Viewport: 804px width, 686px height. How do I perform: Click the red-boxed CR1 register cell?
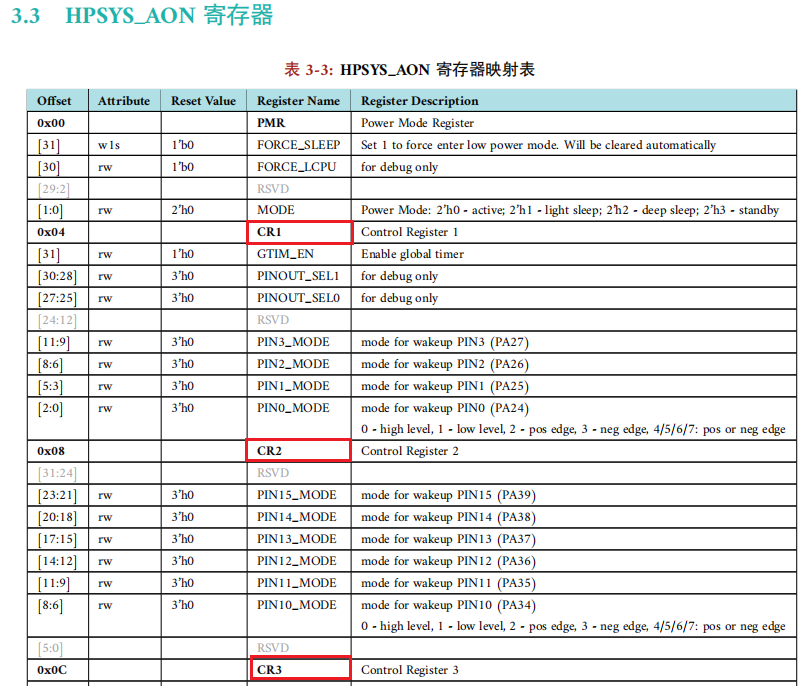[x=299, y=232]
